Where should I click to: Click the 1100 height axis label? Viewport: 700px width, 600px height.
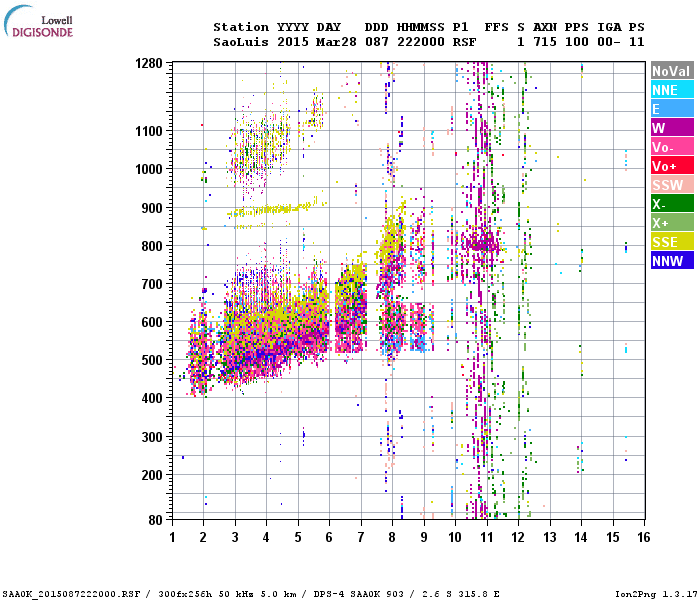[x=149, y=131]
